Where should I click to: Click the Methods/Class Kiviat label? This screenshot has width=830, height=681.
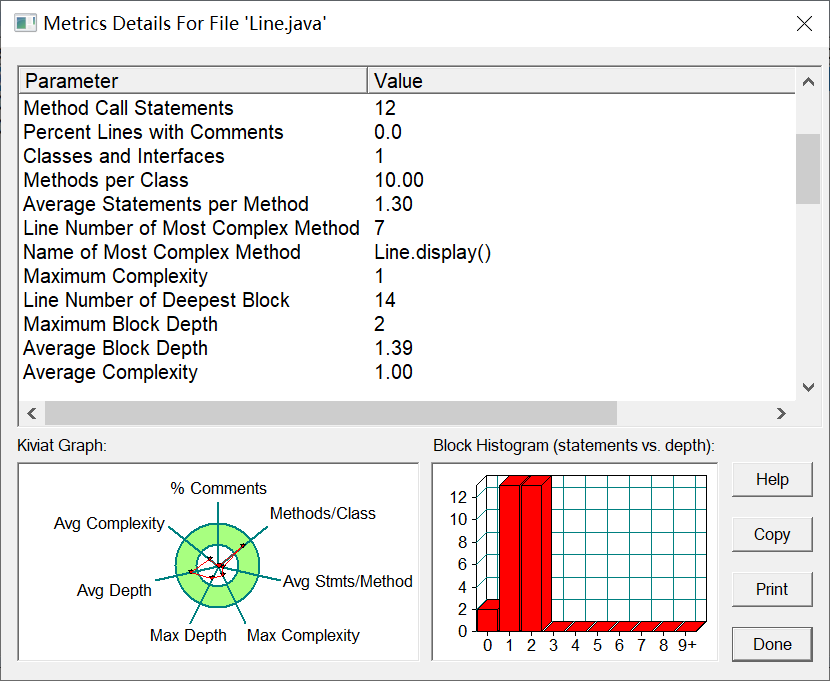tap(323, 513)
